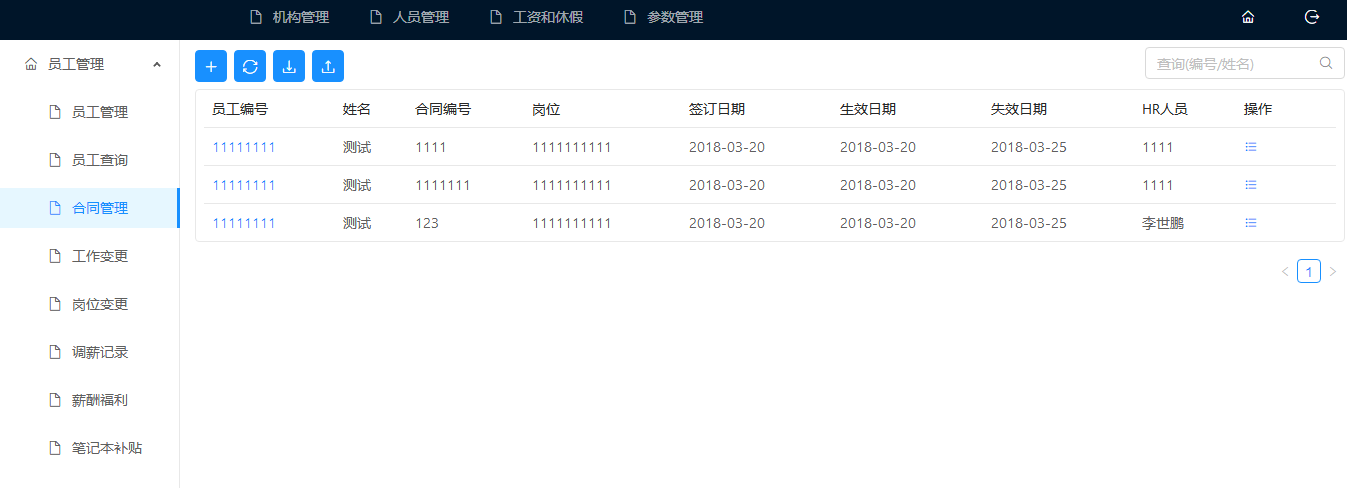The height and width of the screenshot is (488, 1347).
Task: Click next page arrow in pagination
Action: coord(1332,271)
